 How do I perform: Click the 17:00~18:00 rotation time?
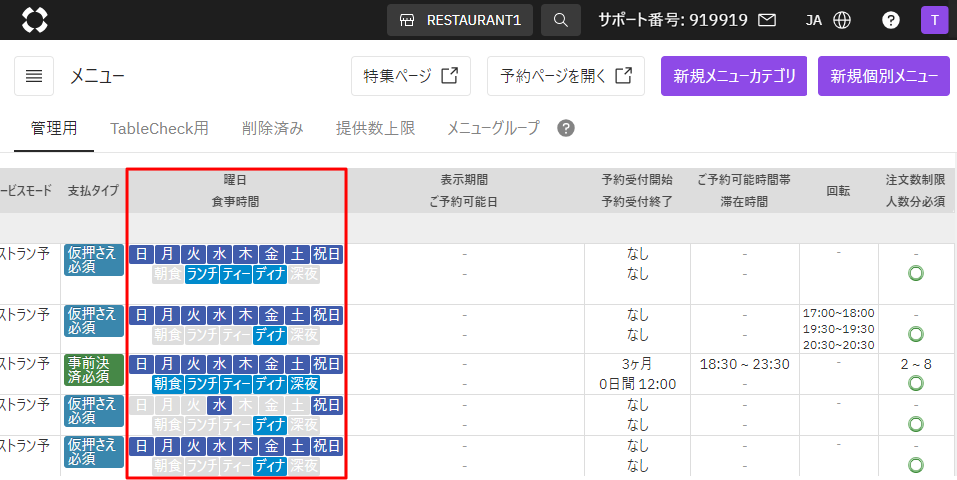click(x=839, y=313)
